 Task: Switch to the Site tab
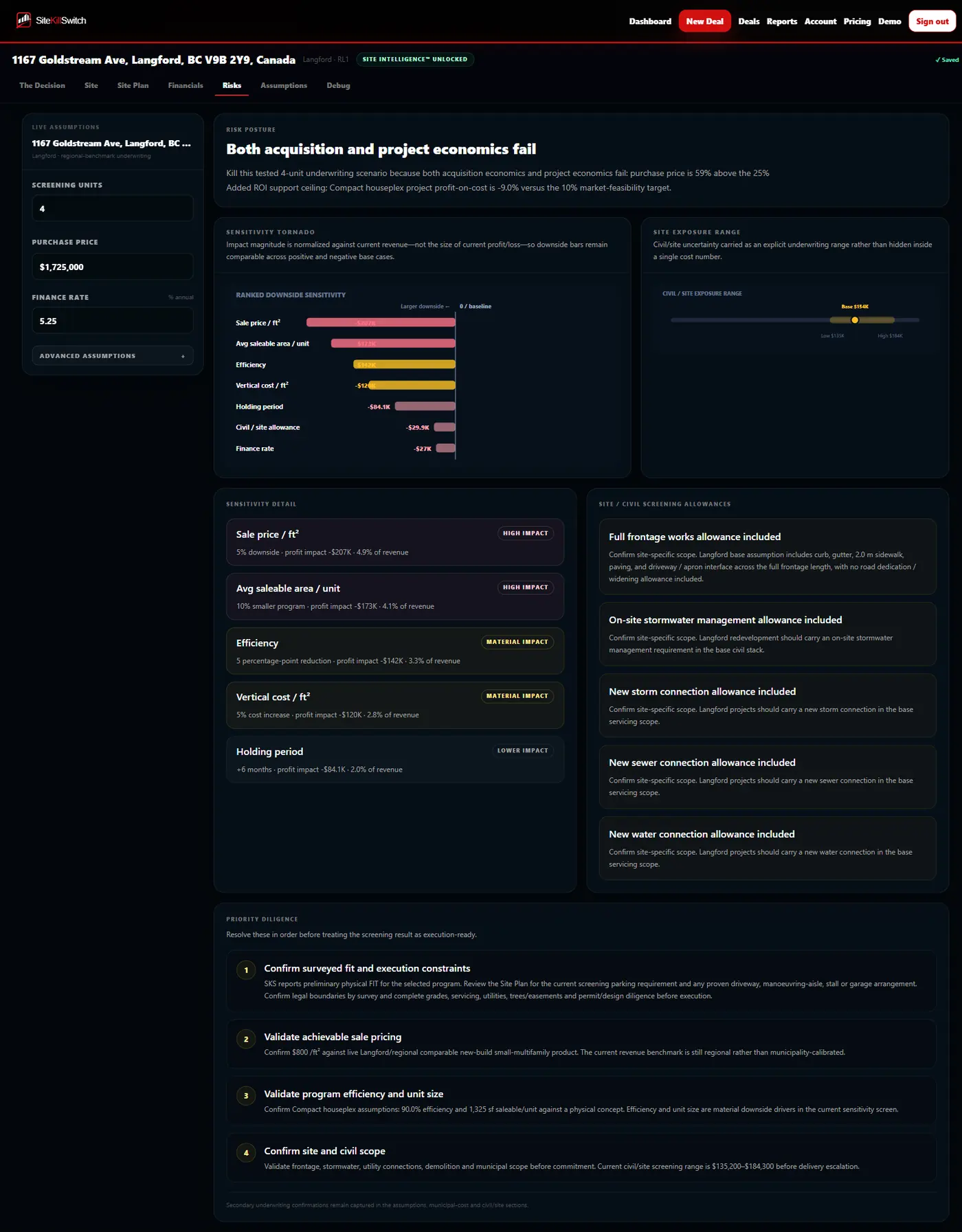pyautogui.click(x=91, y=85)
